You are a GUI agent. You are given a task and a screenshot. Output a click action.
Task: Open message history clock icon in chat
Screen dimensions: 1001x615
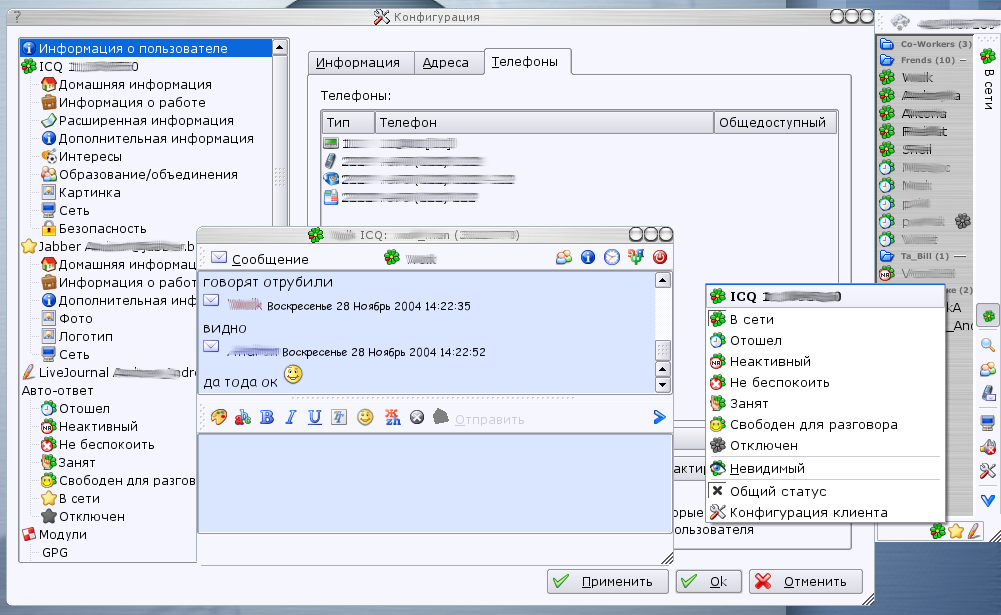tap(612, 257)
